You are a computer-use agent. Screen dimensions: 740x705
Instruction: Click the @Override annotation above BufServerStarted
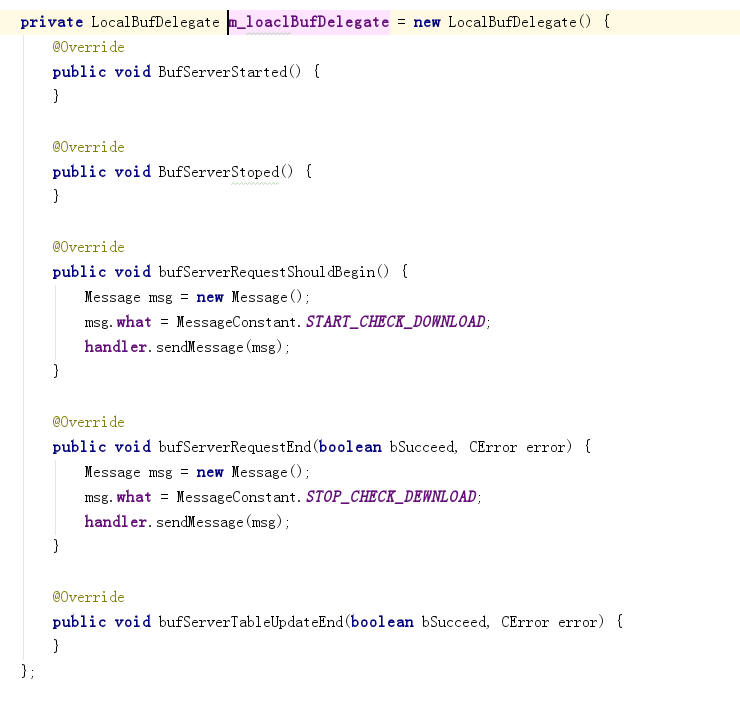[x=89, y=47]
